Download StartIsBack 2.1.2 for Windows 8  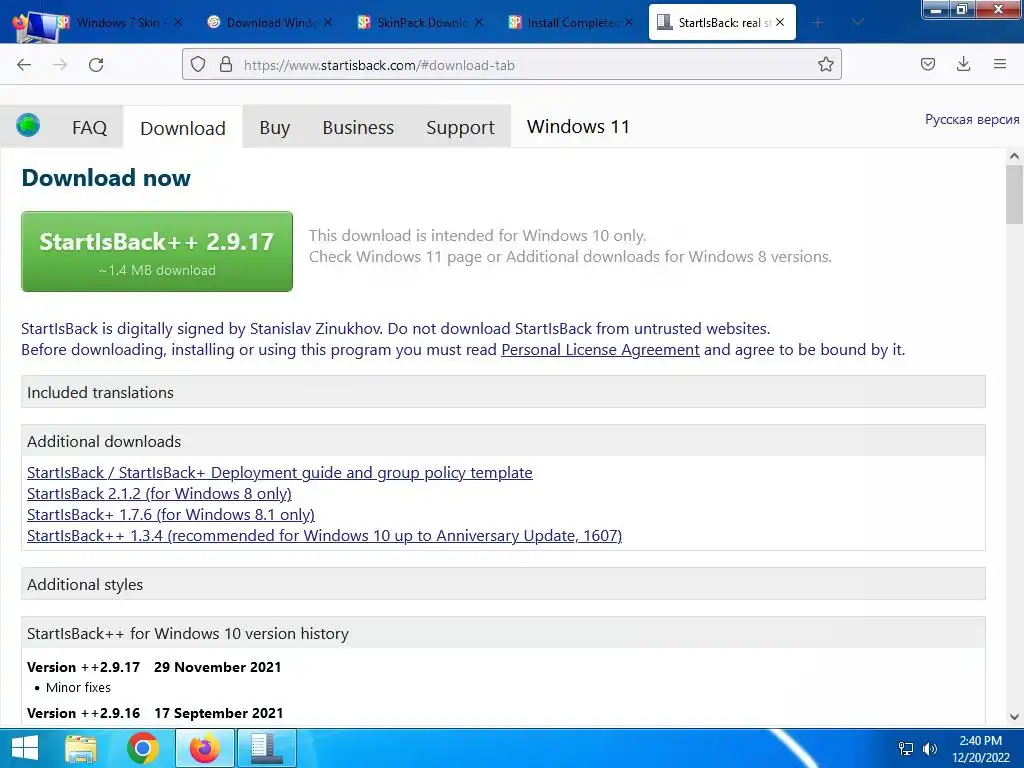click(159, 494)
